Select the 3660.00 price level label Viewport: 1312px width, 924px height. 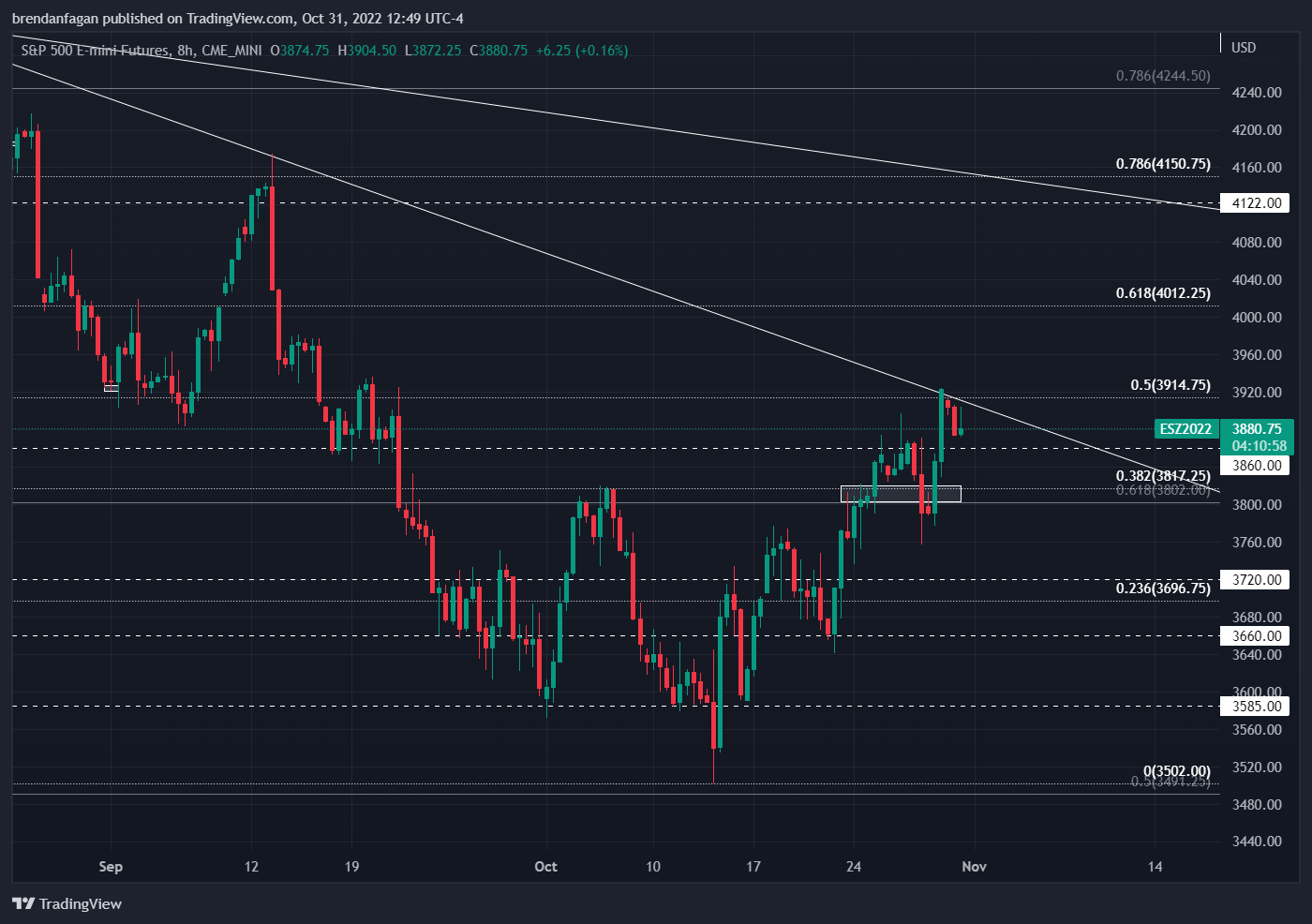(1256, 636)
